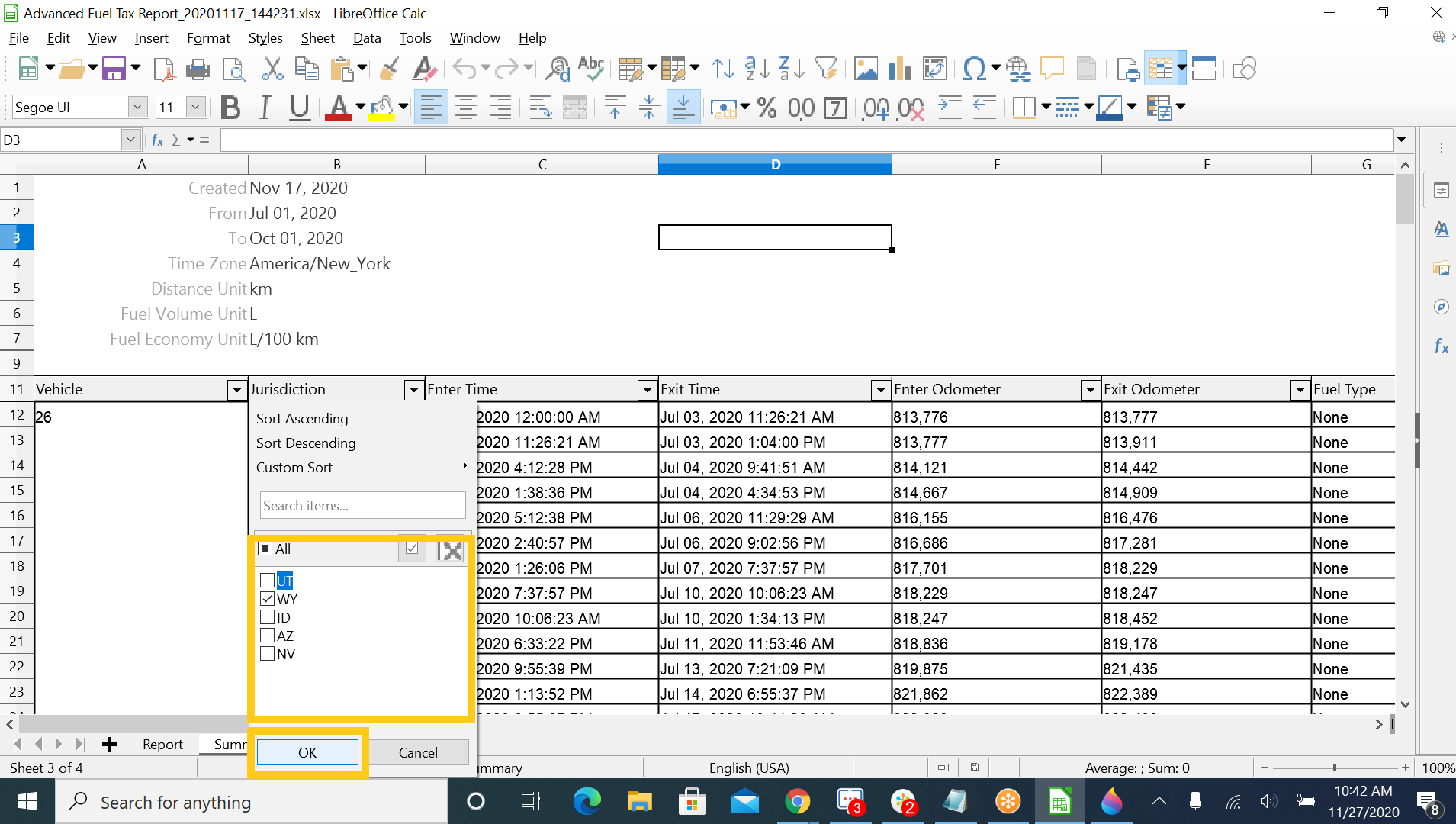This screenshot has width=1456, height=824.
Task: Click OK to apply the filter
Action: (x=307, y=752)
